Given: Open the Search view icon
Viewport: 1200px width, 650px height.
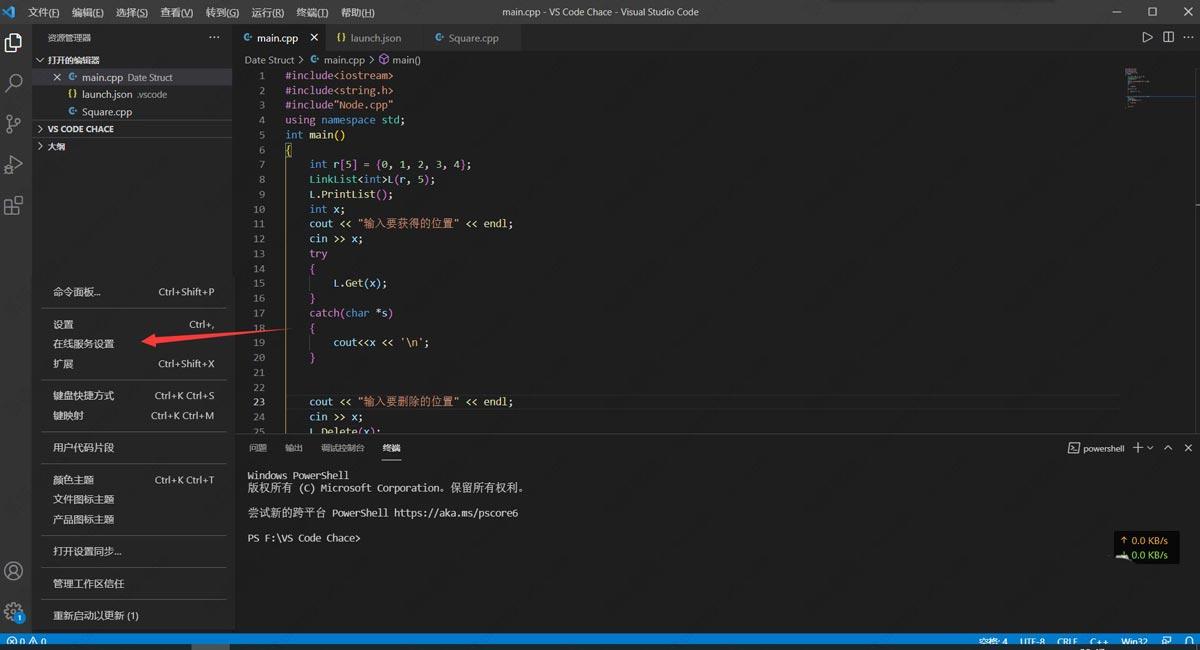Looking at the screenshot, I should (14, 83).
